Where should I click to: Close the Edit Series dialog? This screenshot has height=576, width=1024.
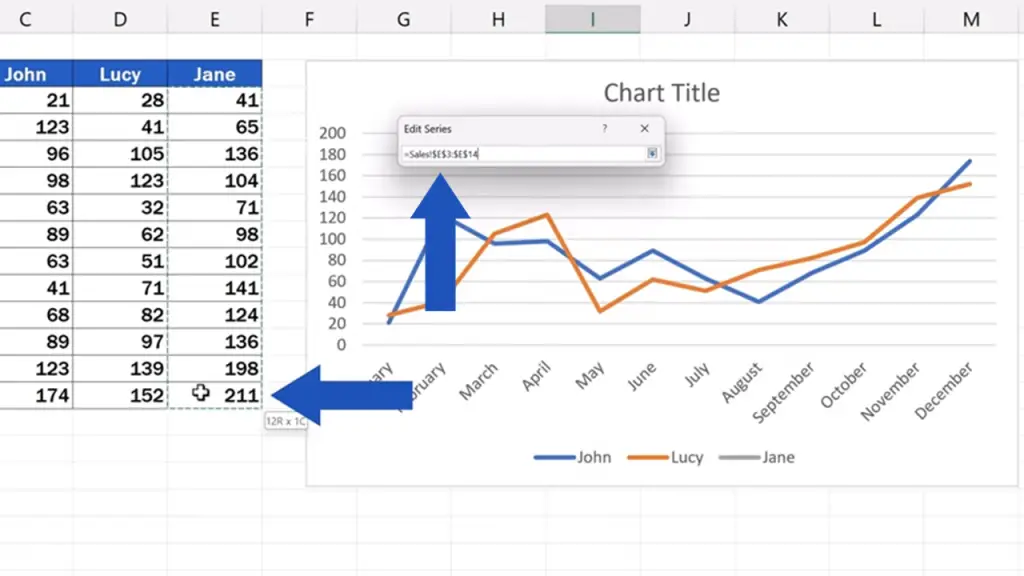[645, 129]
